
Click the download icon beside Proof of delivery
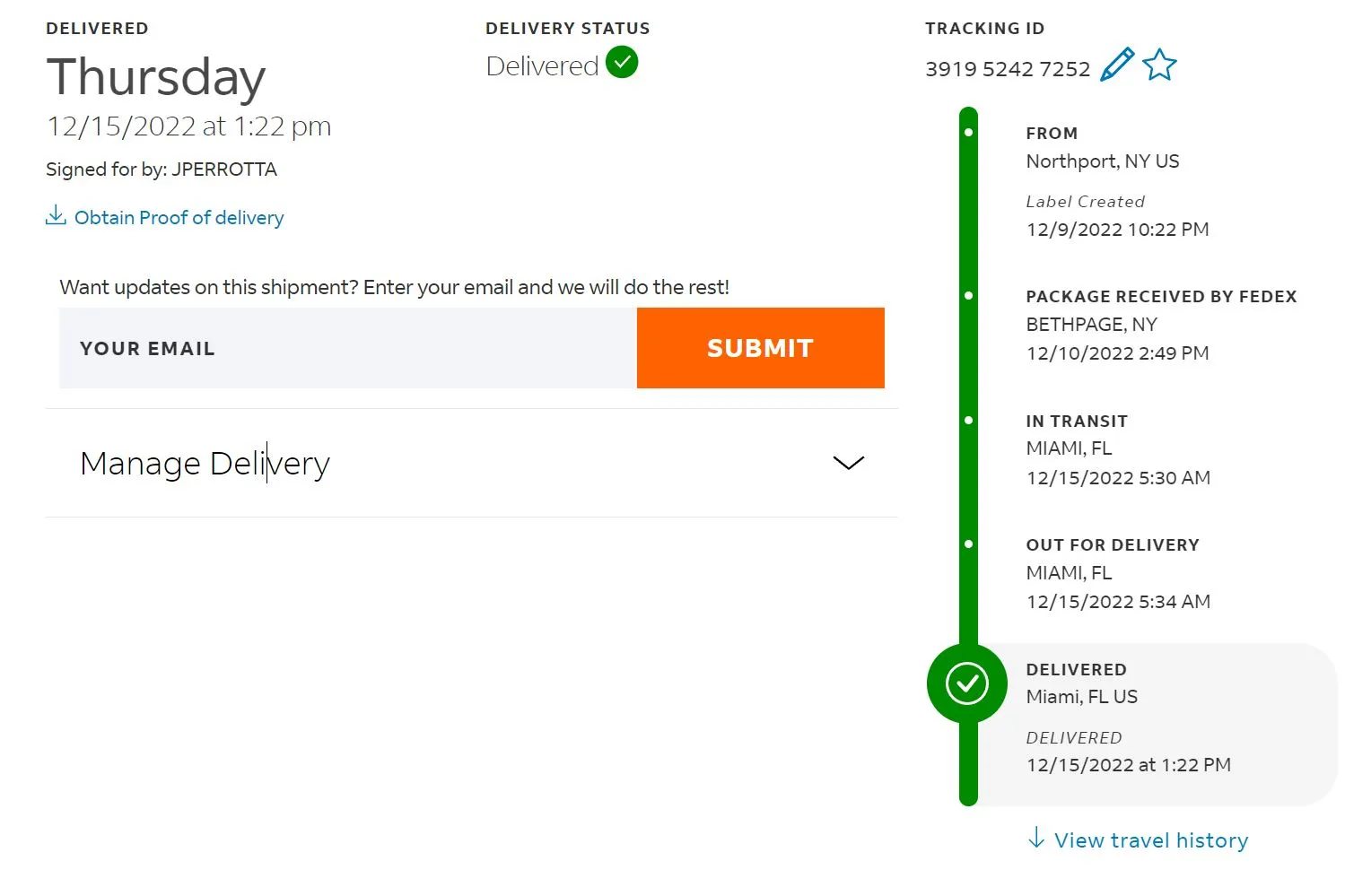[56, 216]
